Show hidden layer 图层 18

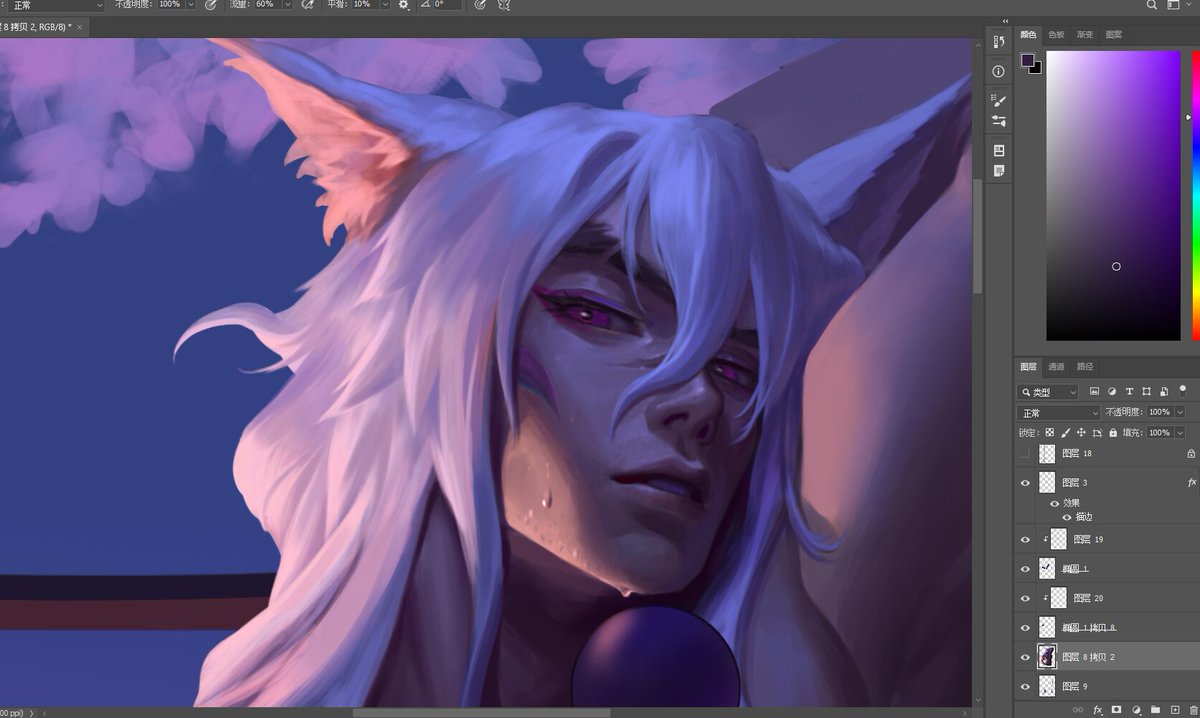click(1025, 453)
